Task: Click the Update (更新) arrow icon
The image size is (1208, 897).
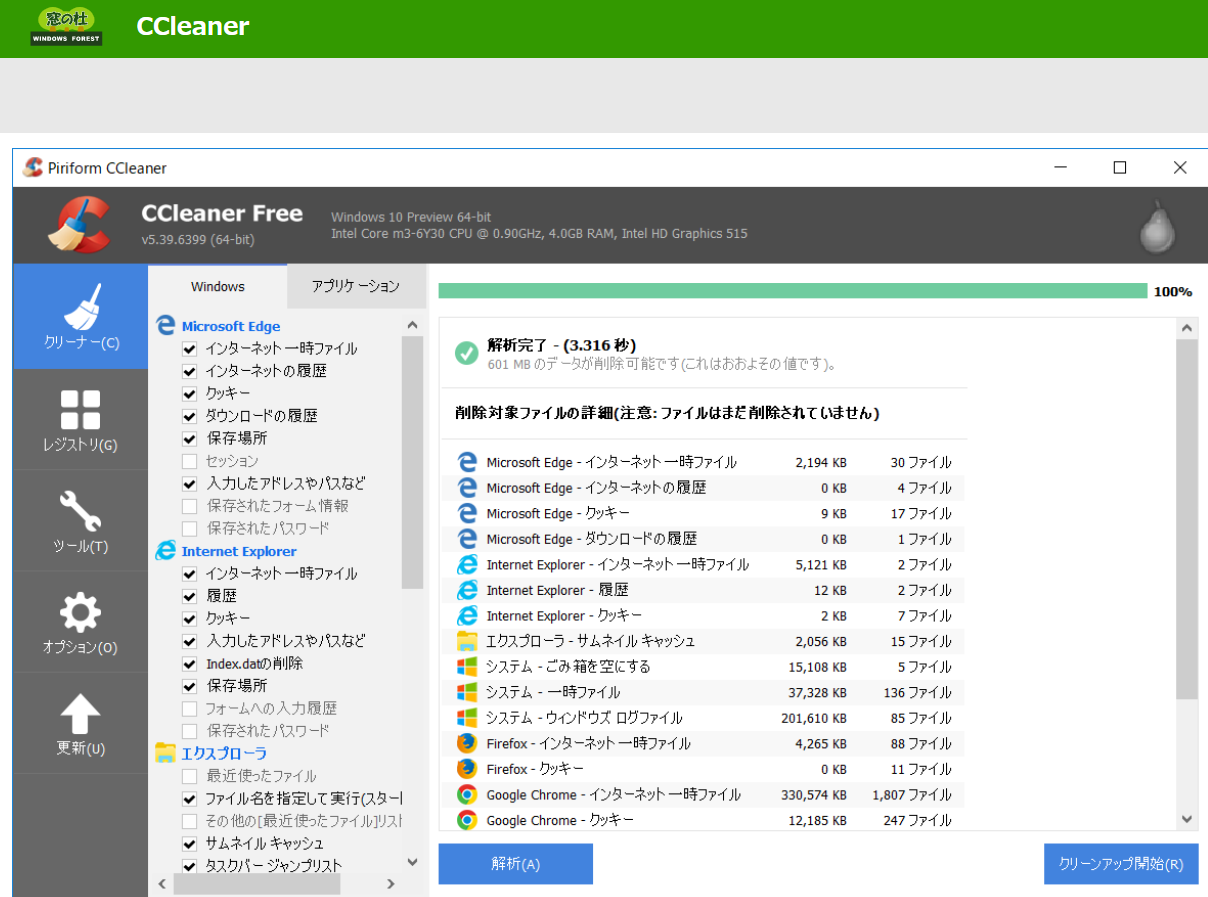Action: tap(80, 714)
